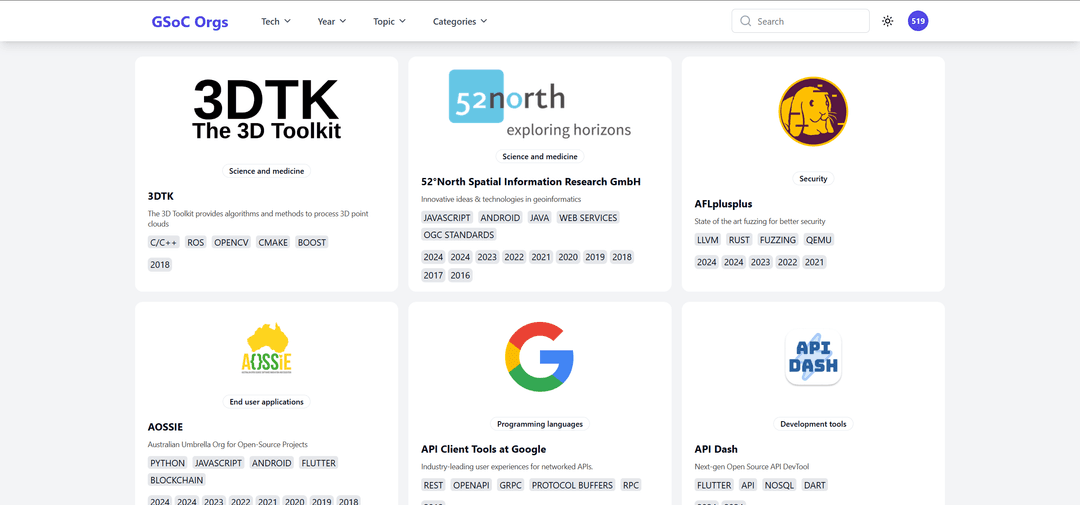This screenshot has width=1080, height=505.
Task: Click 'Australian Umbrella Org' description text
Action: pos(227,444)
